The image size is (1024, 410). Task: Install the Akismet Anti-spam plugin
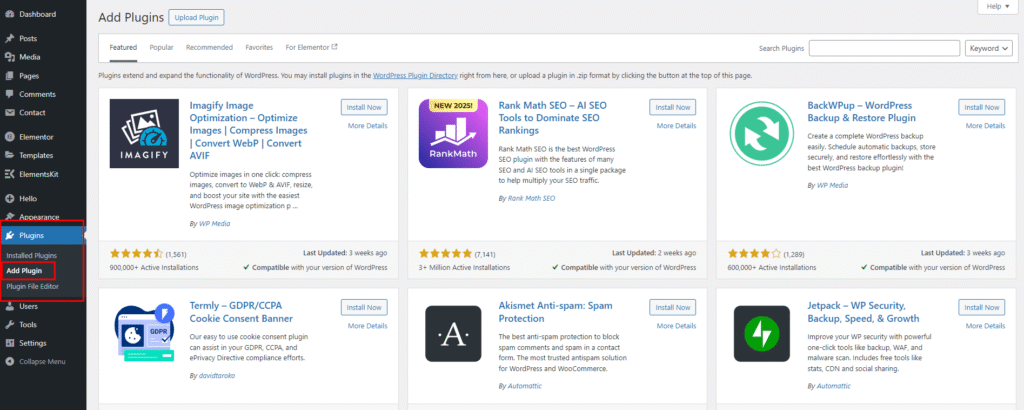tap(673, 307)
